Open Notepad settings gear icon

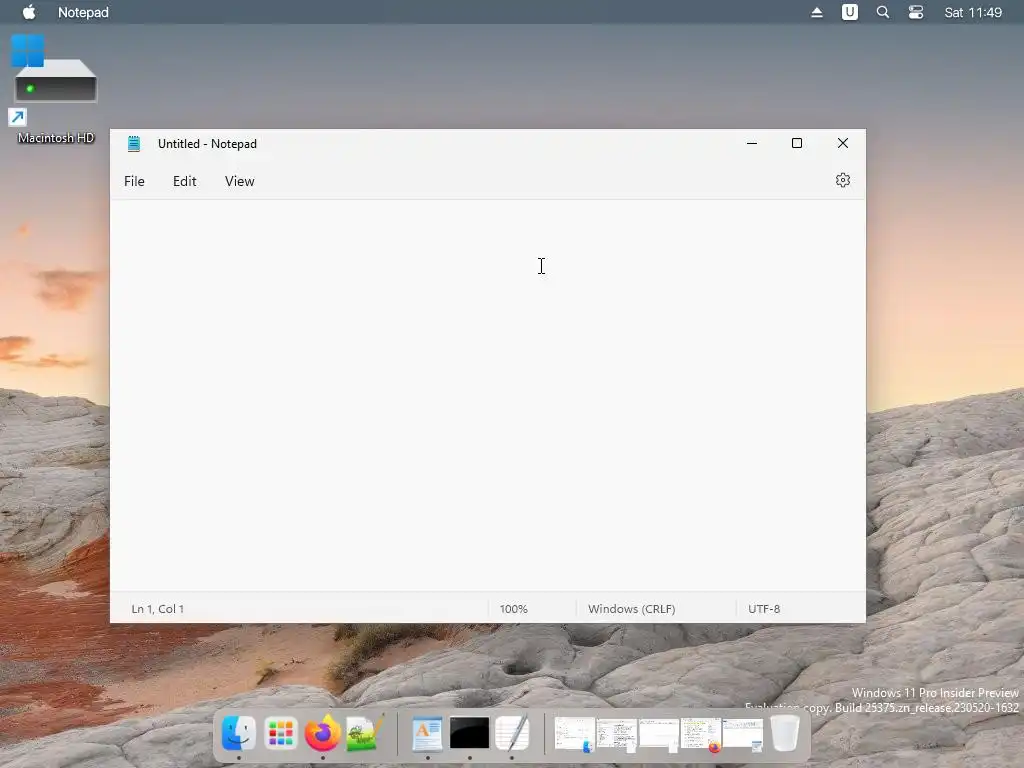click(842, 180)
